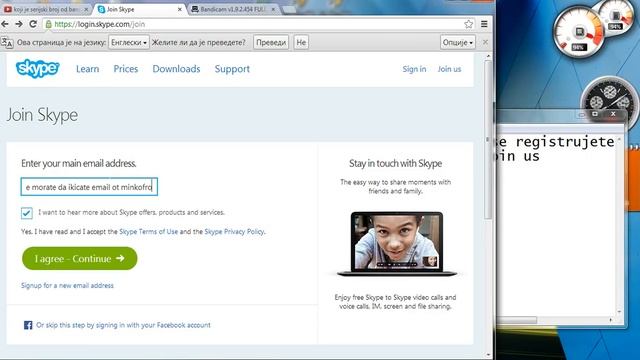Screen dimensions: 640x360
Task: Click the scroll down arrow of page
Action: [x=488, y=355]
